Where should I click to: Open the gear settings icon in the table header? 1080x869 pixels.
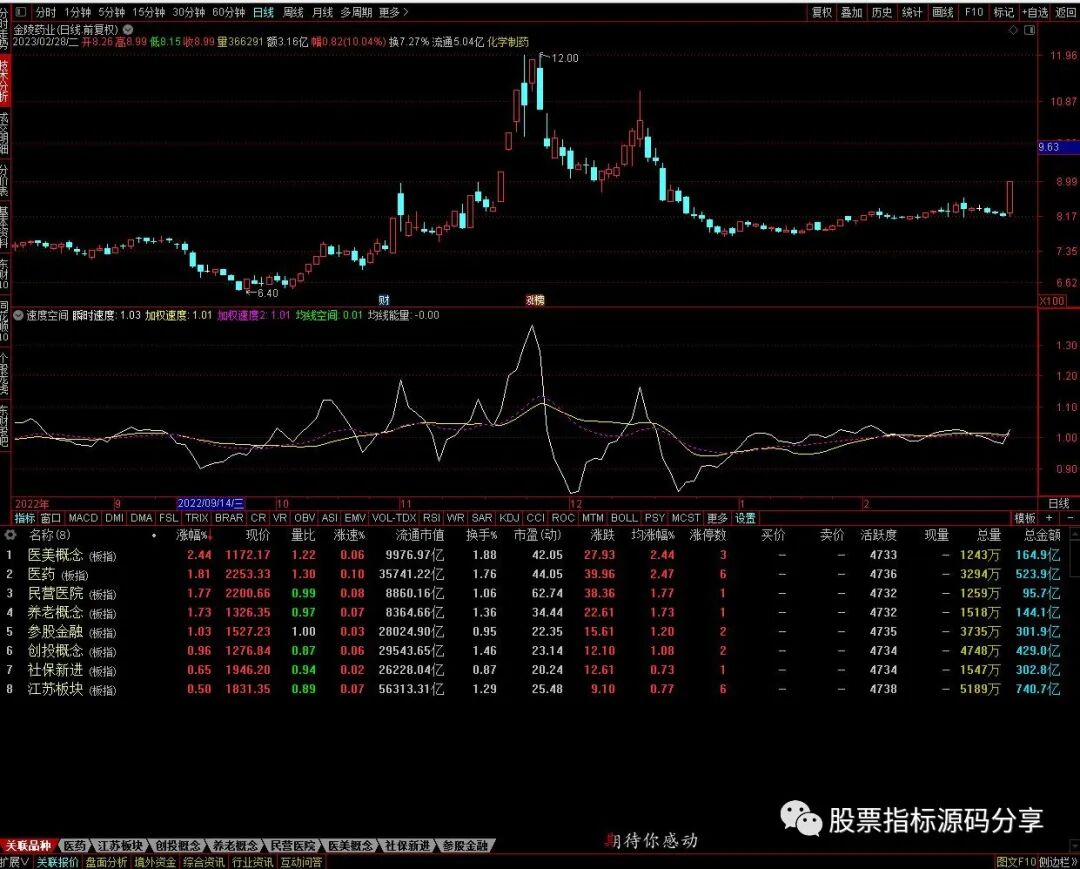tap(10, 535)
